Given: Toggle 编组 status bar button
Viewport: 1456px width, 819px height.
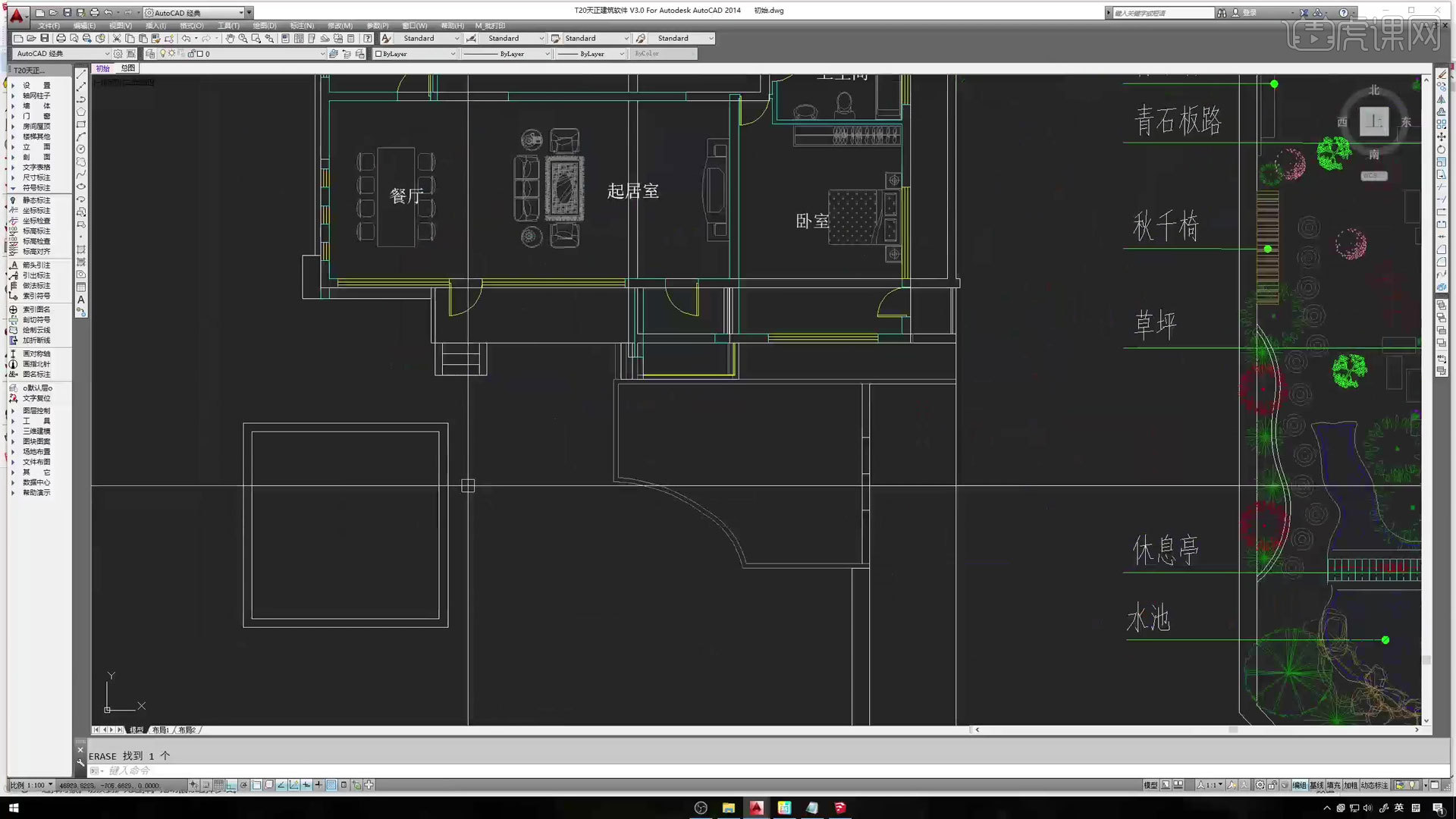Looking at the screenshot, I should click(x=1299, y=785).
